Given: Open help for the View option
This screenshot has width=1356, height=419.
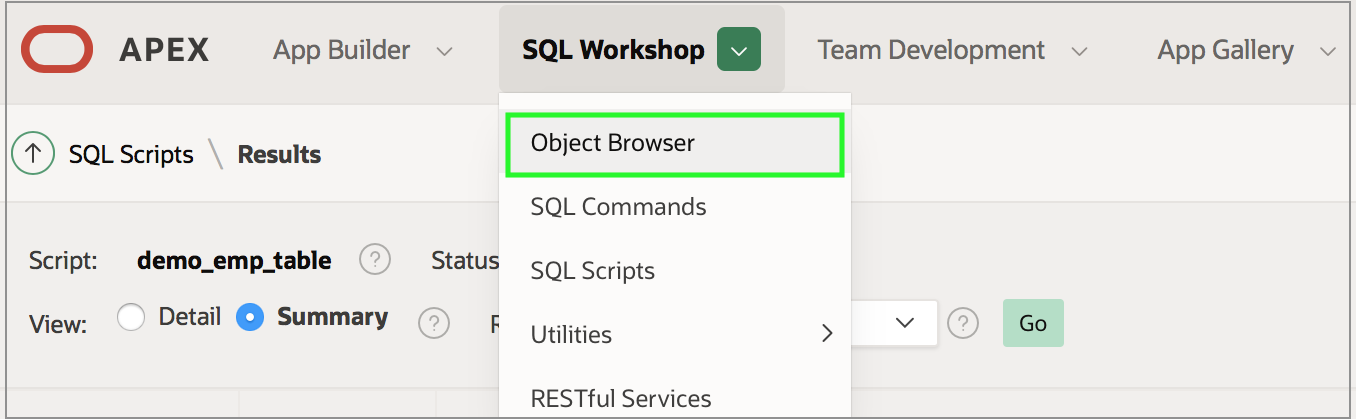Looking at the screenshot, I should point(433,323).
